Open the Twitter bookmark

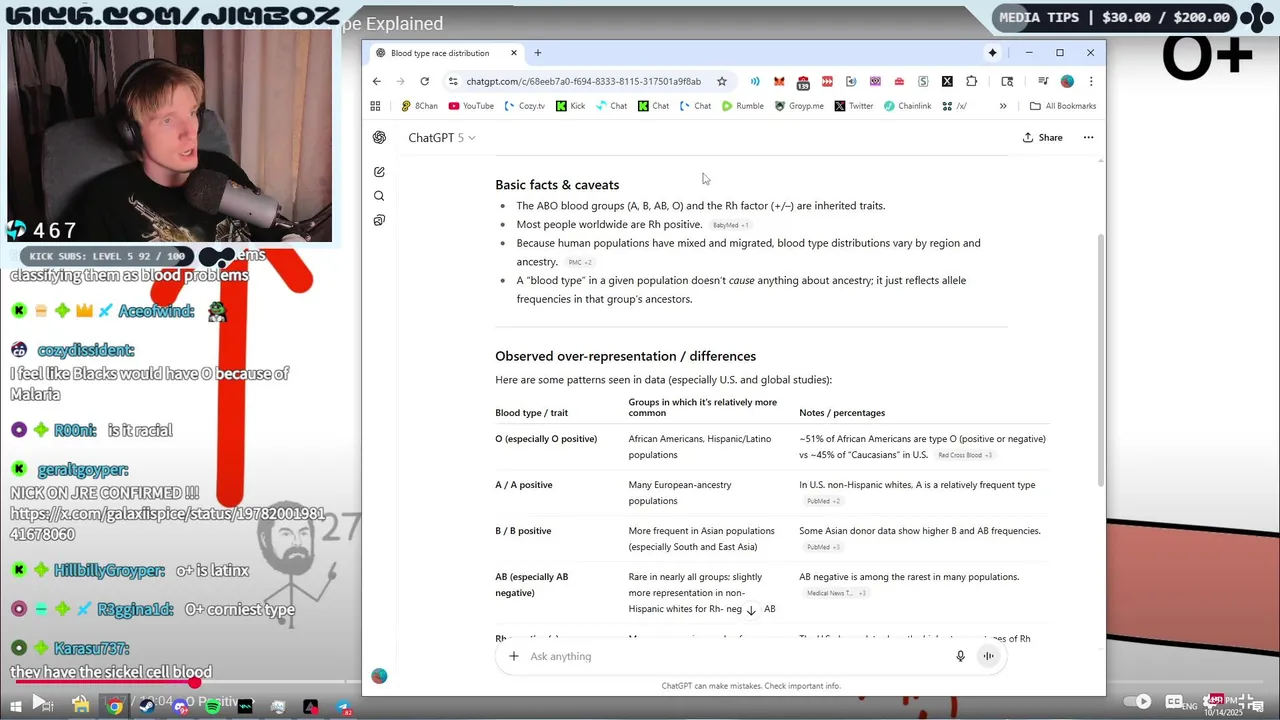tap(854, 106)
